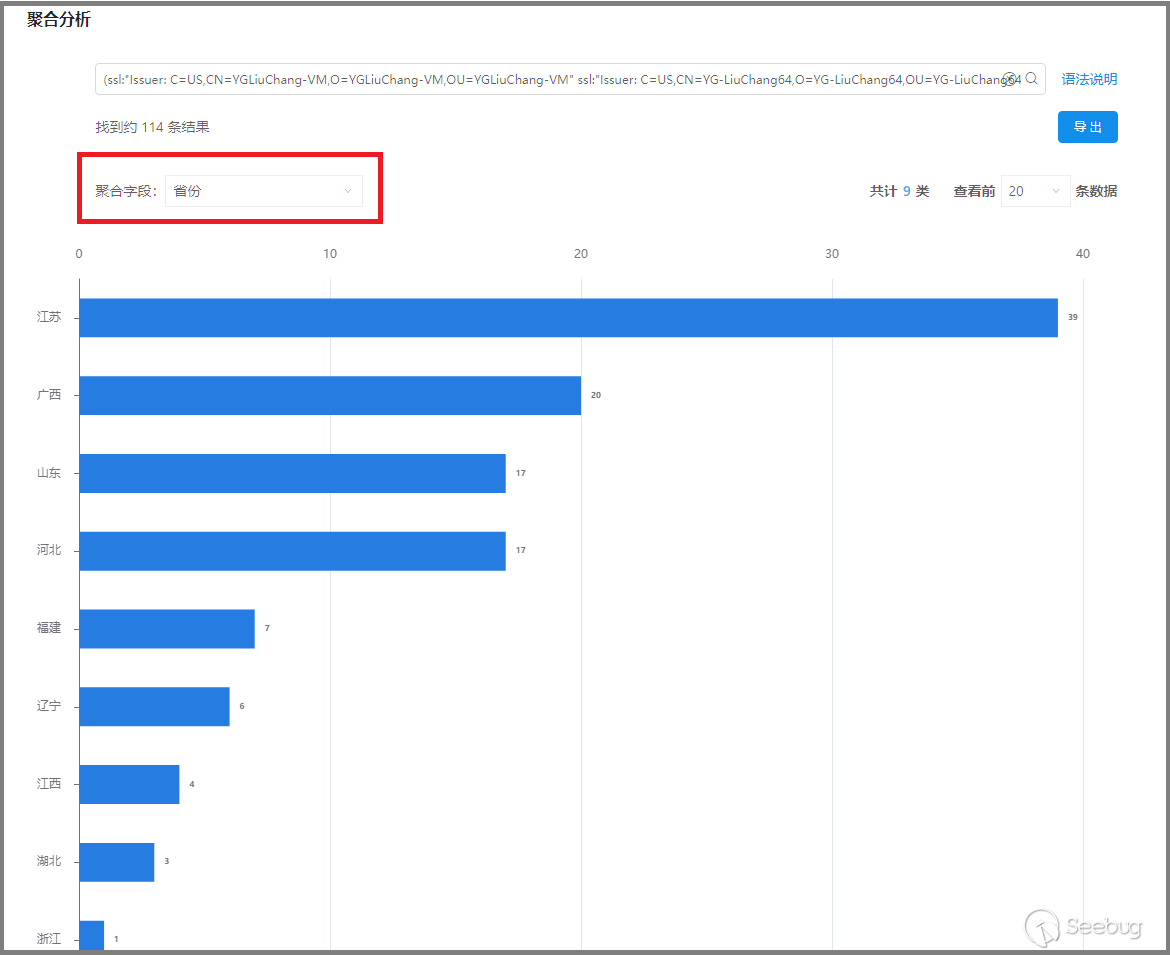
Task: Select the 河北 bar in the chart
Action: [292, 551]
